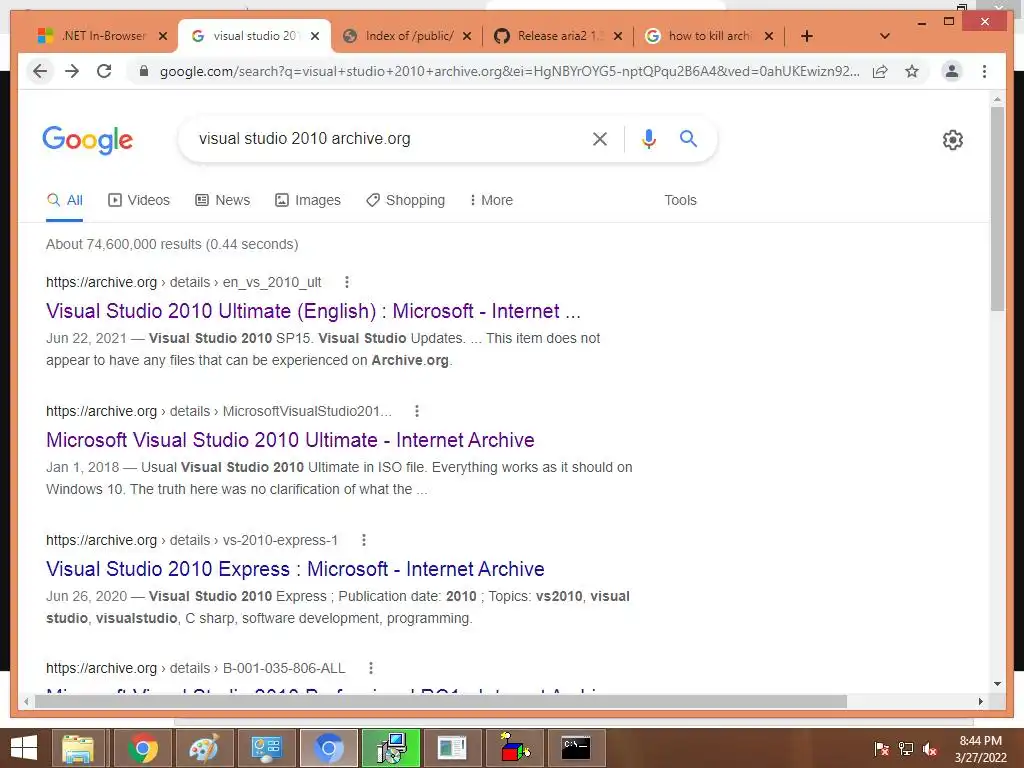This screenshot has width=1024, height=768.
Task: Open options for vs-2010-express-1 result
Action: click(x=364, y=540)
